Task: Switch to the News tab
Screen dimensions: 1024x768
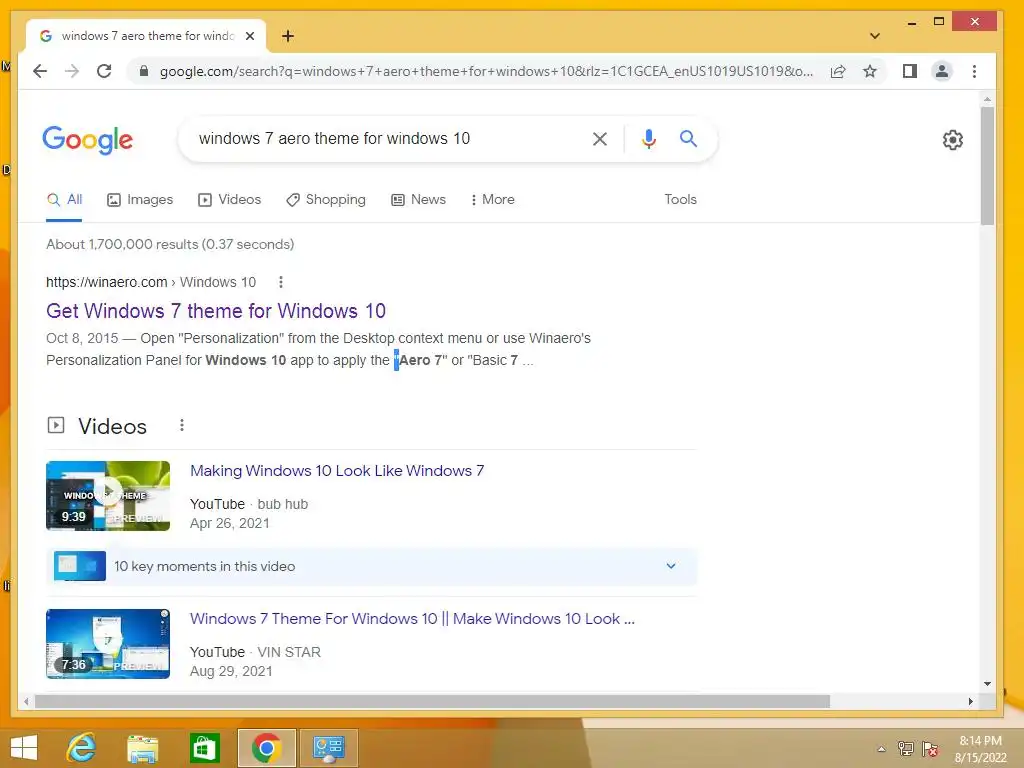Action: click(x=418, y=200)
